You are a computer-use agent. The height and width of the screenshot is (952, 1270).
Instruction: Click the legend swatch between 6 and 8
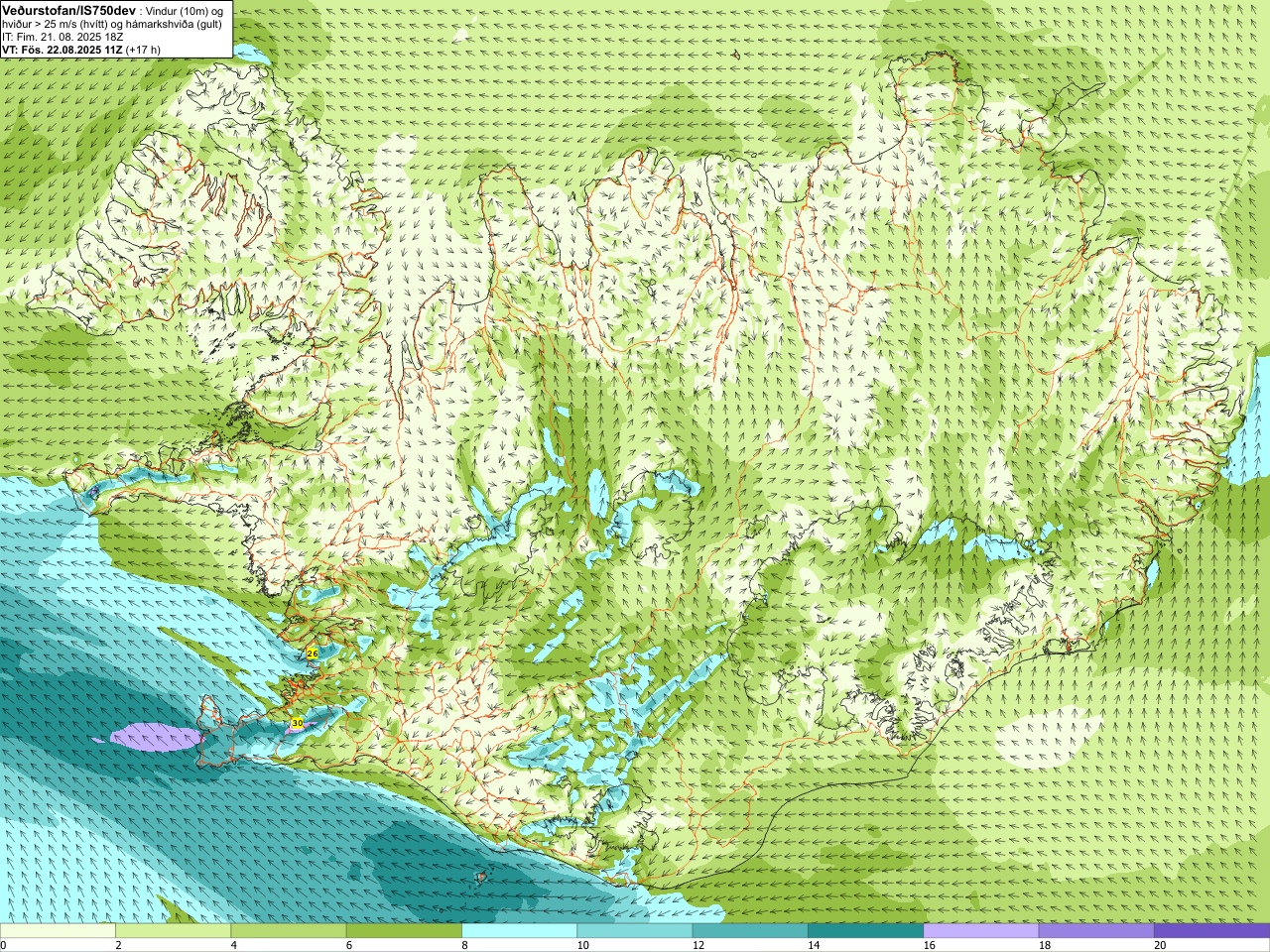pyautogui.click(x=404, y=931)
